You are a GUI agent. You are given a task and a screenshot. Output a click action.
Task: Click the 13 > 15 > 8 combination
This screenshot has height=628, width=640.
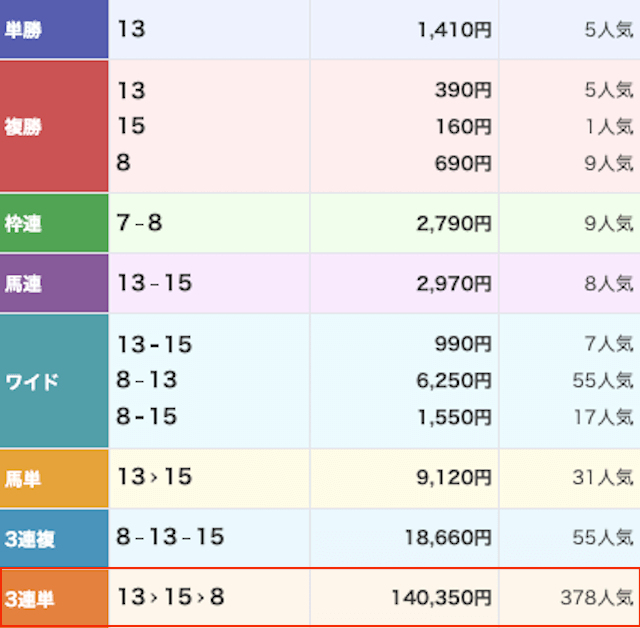(x=170, y=598)
